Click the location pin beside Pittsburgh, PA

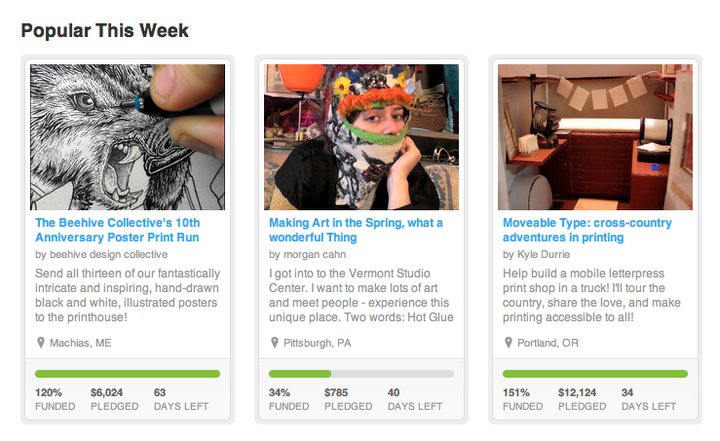(275, 343)
